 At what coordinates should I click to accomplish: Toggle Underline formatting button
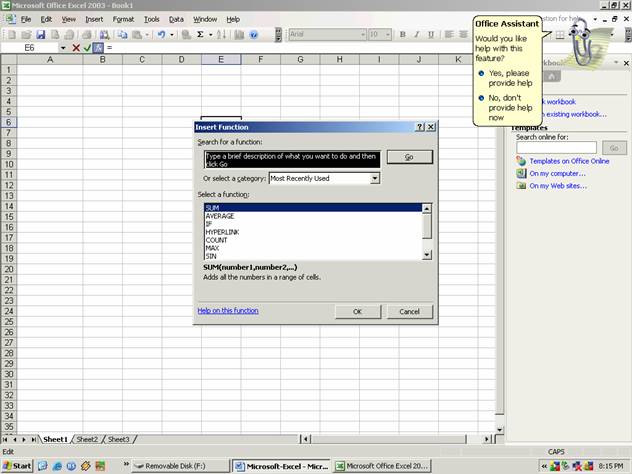coord(431,35)
